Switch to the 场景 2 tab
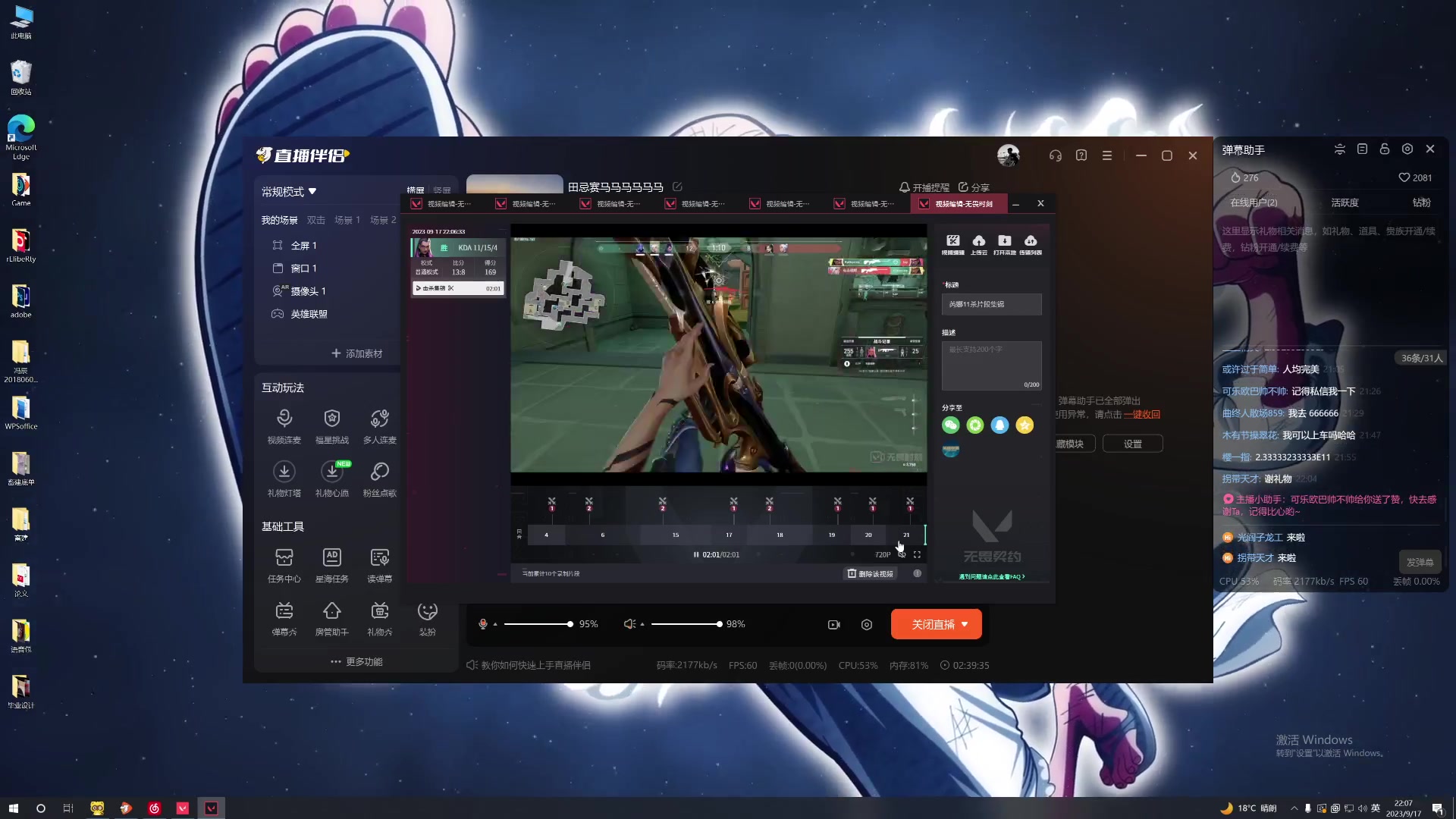Screen dimensions: 1456x819 [x=383, y=220]
